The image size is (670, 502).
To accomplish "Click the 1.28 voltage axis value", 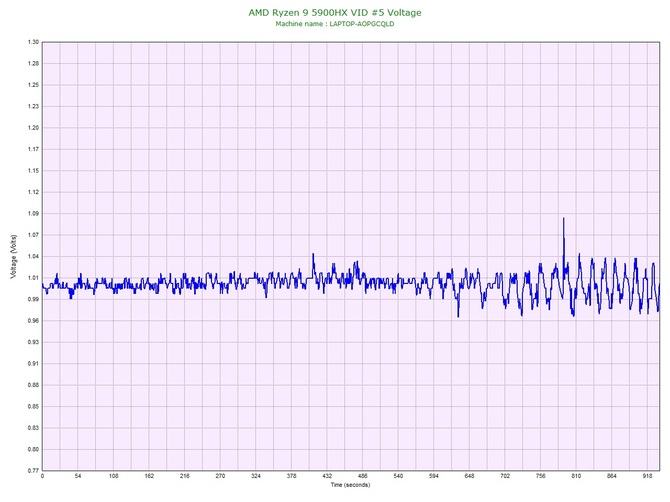I will coord(33,64).
